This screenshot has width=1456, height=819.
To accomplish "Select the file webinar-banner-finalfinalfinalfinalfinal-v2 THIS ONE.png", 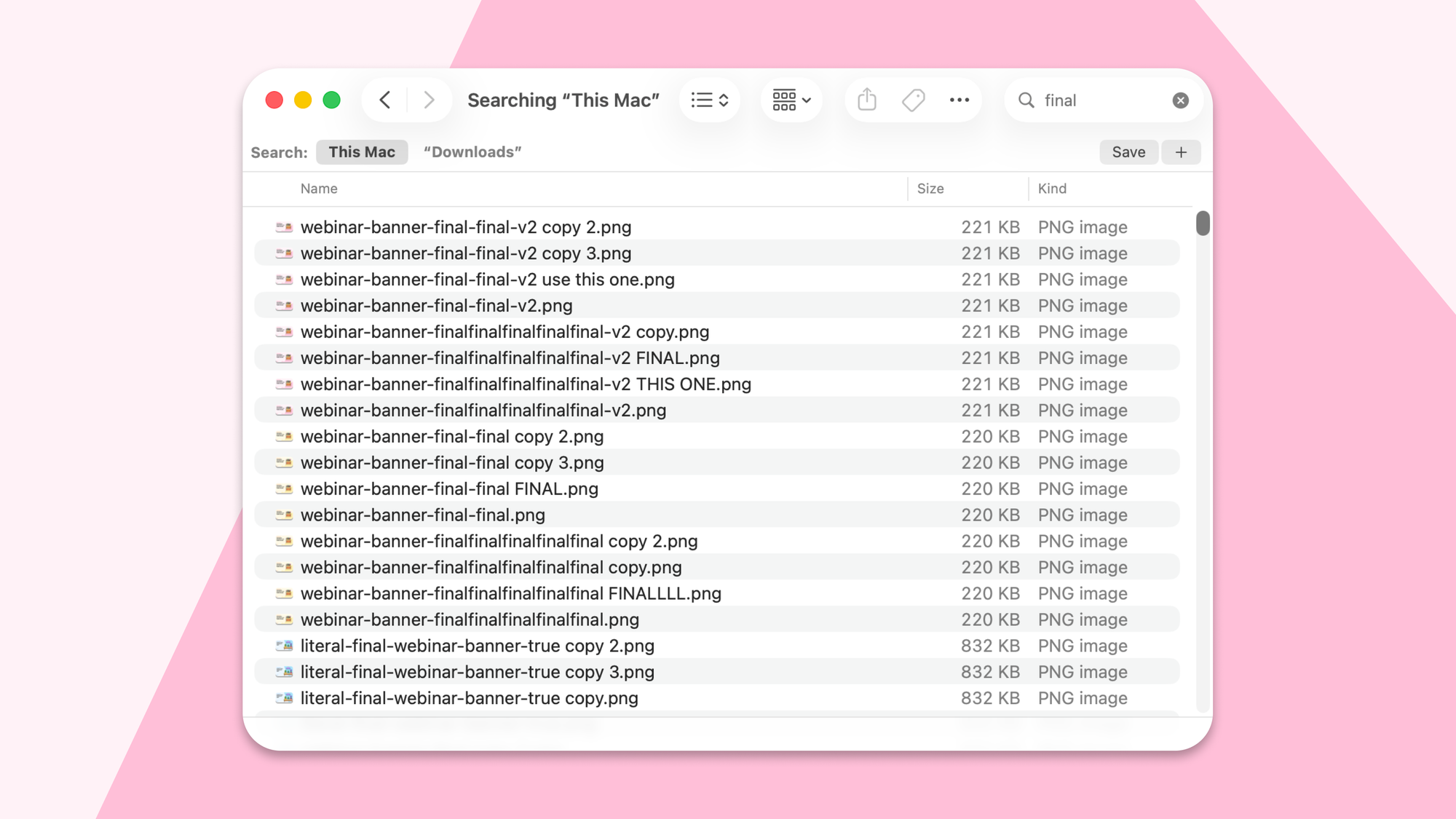I will [526, 384].
